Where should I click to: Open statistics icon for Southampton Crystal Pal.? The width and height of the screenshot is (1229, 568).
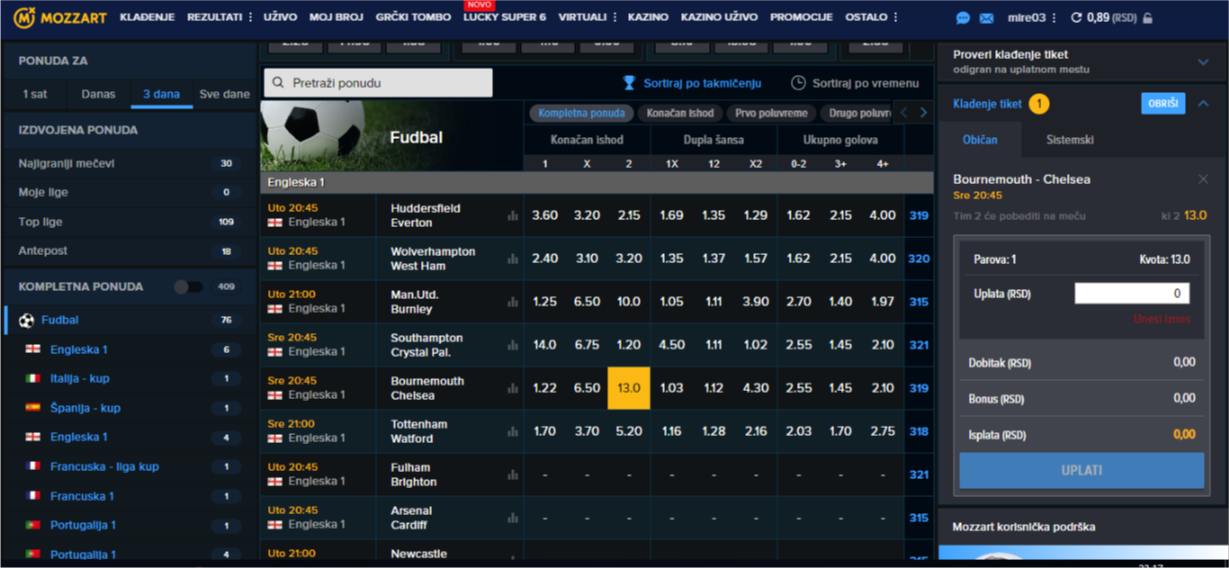click(x=513, y=345)
